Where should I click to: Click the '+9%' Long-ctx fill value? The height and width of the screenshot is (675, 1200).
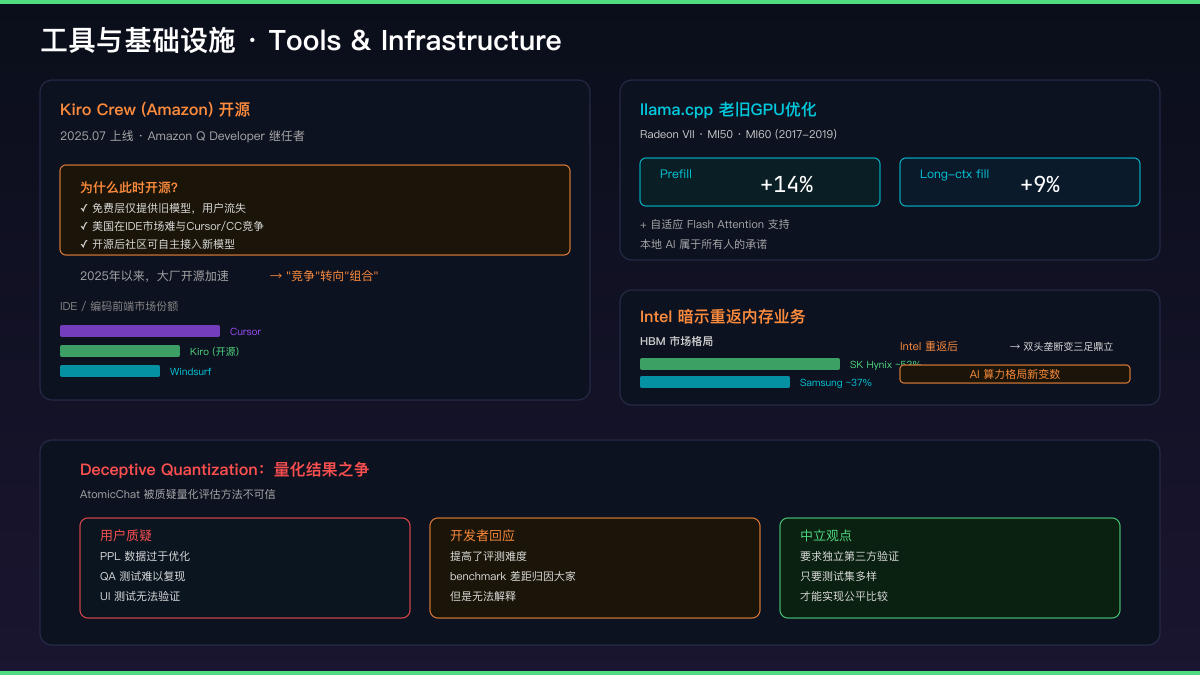tap(1040, 185)
